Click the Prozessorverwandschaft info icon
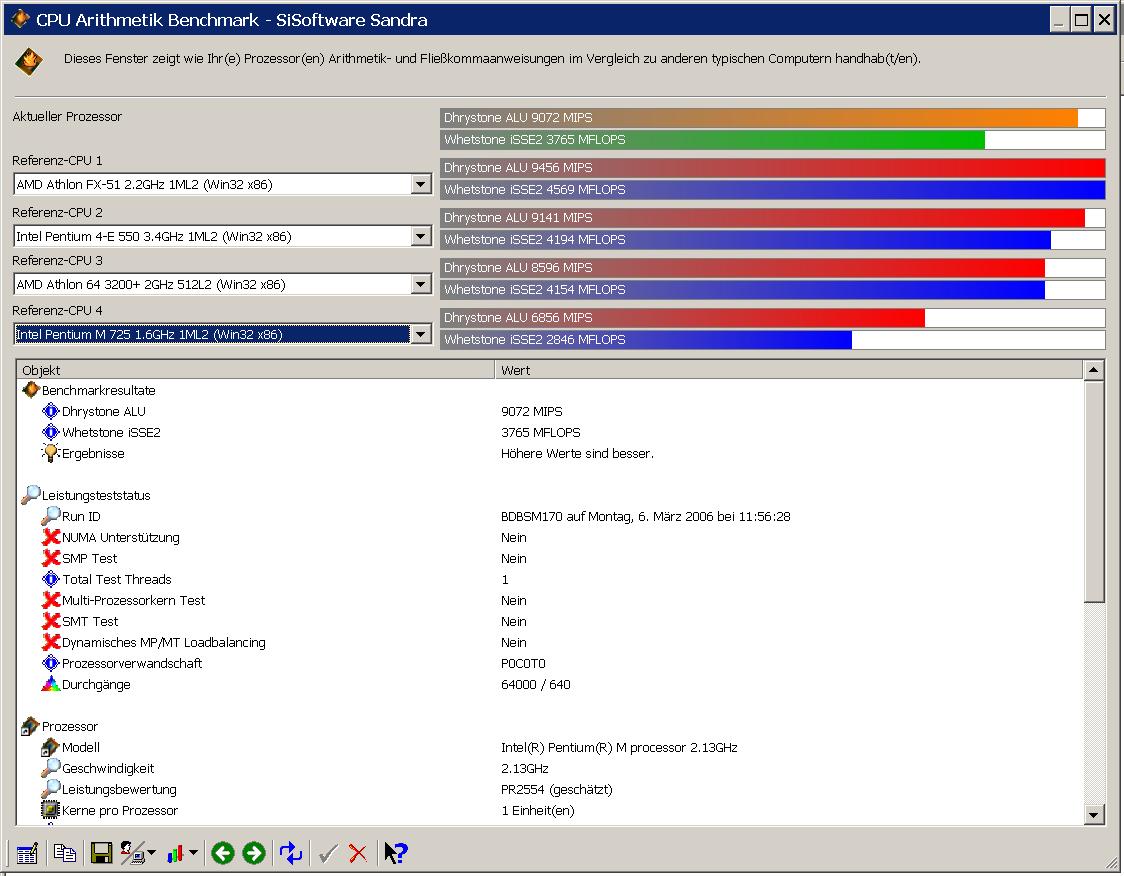 pyautogui.click(x=51, y=663)
